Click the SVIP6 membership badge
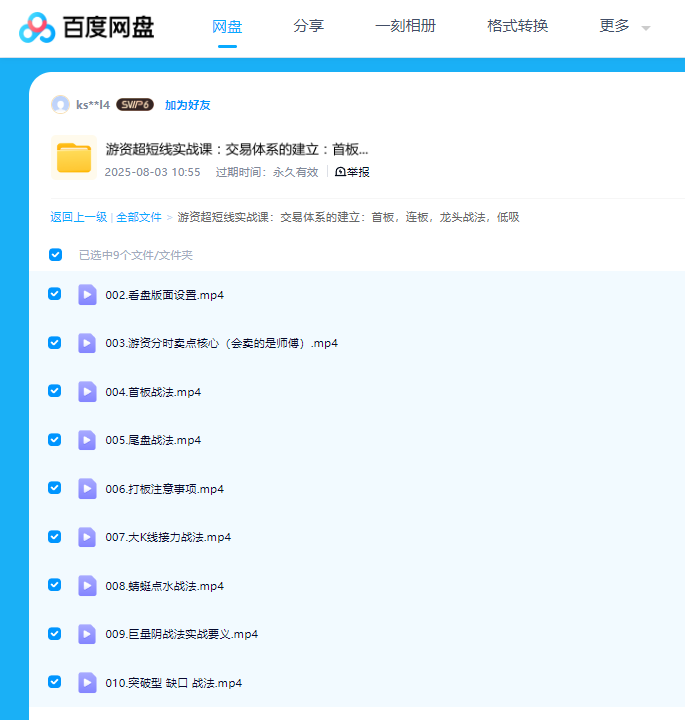 coord(134,105)
